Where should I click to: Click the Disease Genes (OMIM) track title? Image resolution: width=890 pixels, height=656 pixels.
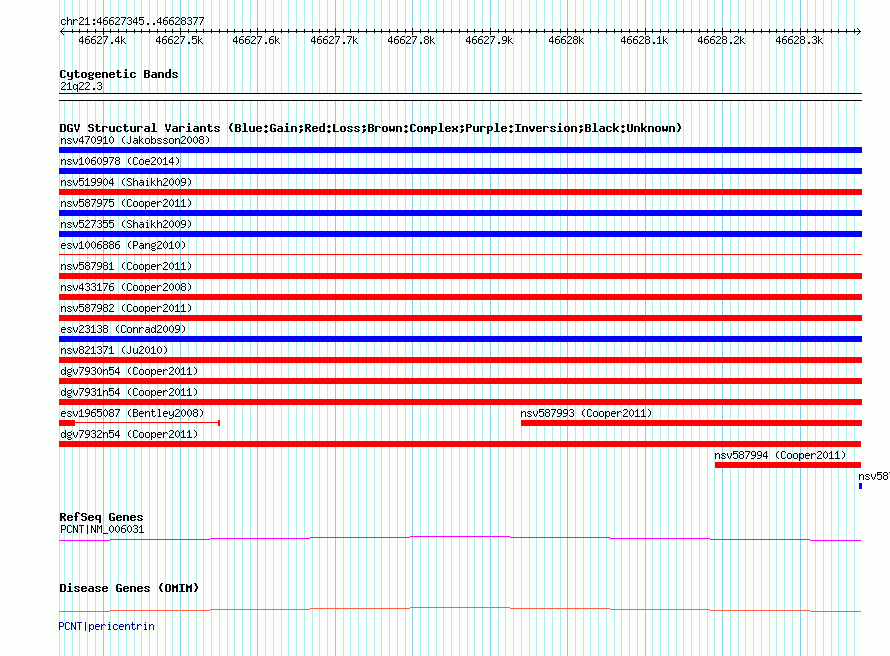(x=129, y=588)
